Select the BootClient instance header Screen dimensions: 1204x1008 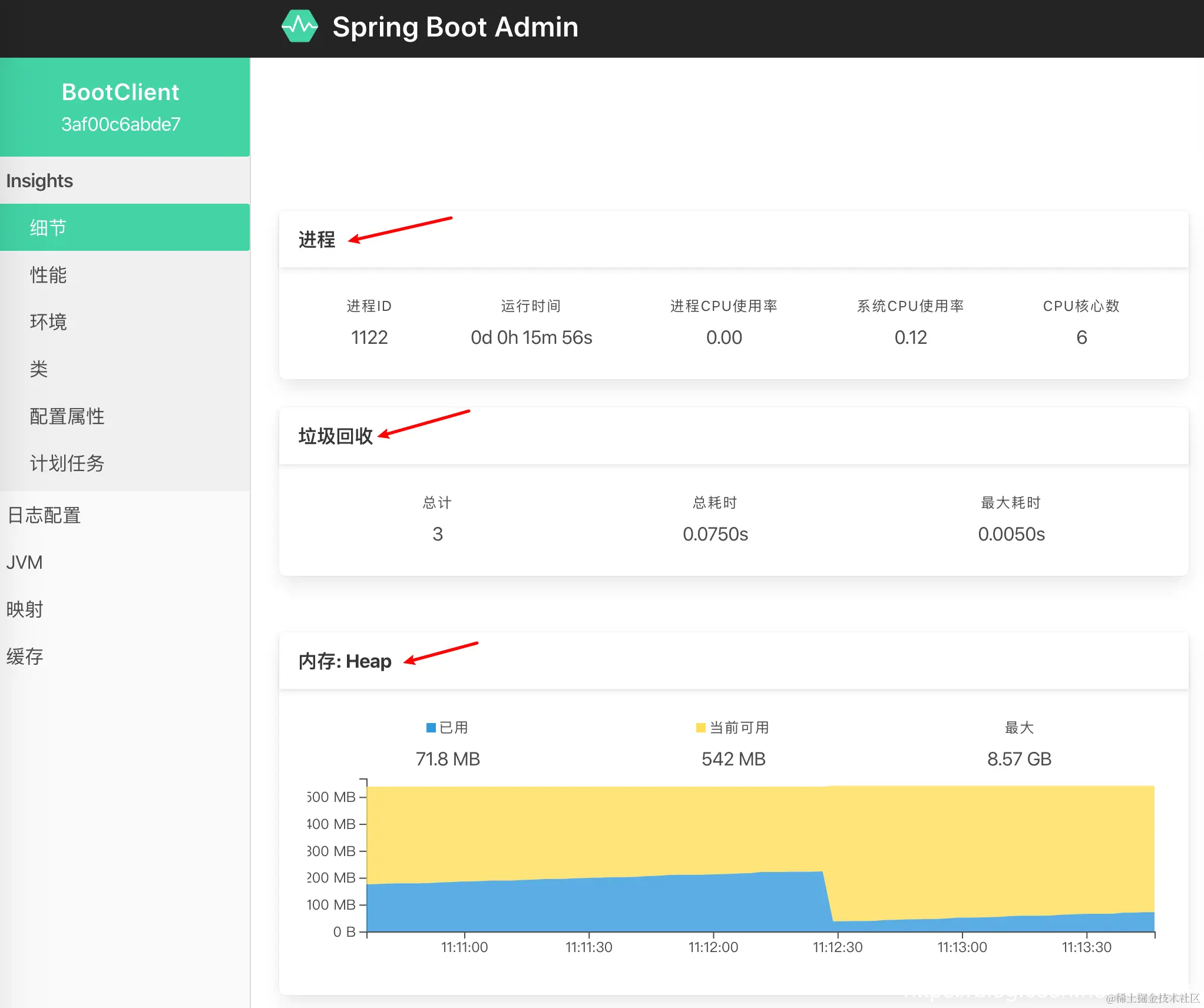coord(120,92)
